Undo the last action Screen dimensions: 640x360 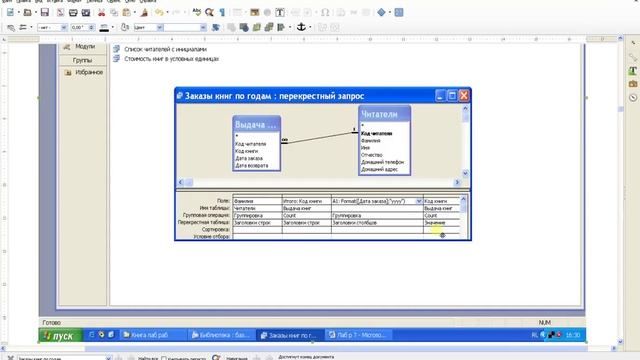point(159,13)
